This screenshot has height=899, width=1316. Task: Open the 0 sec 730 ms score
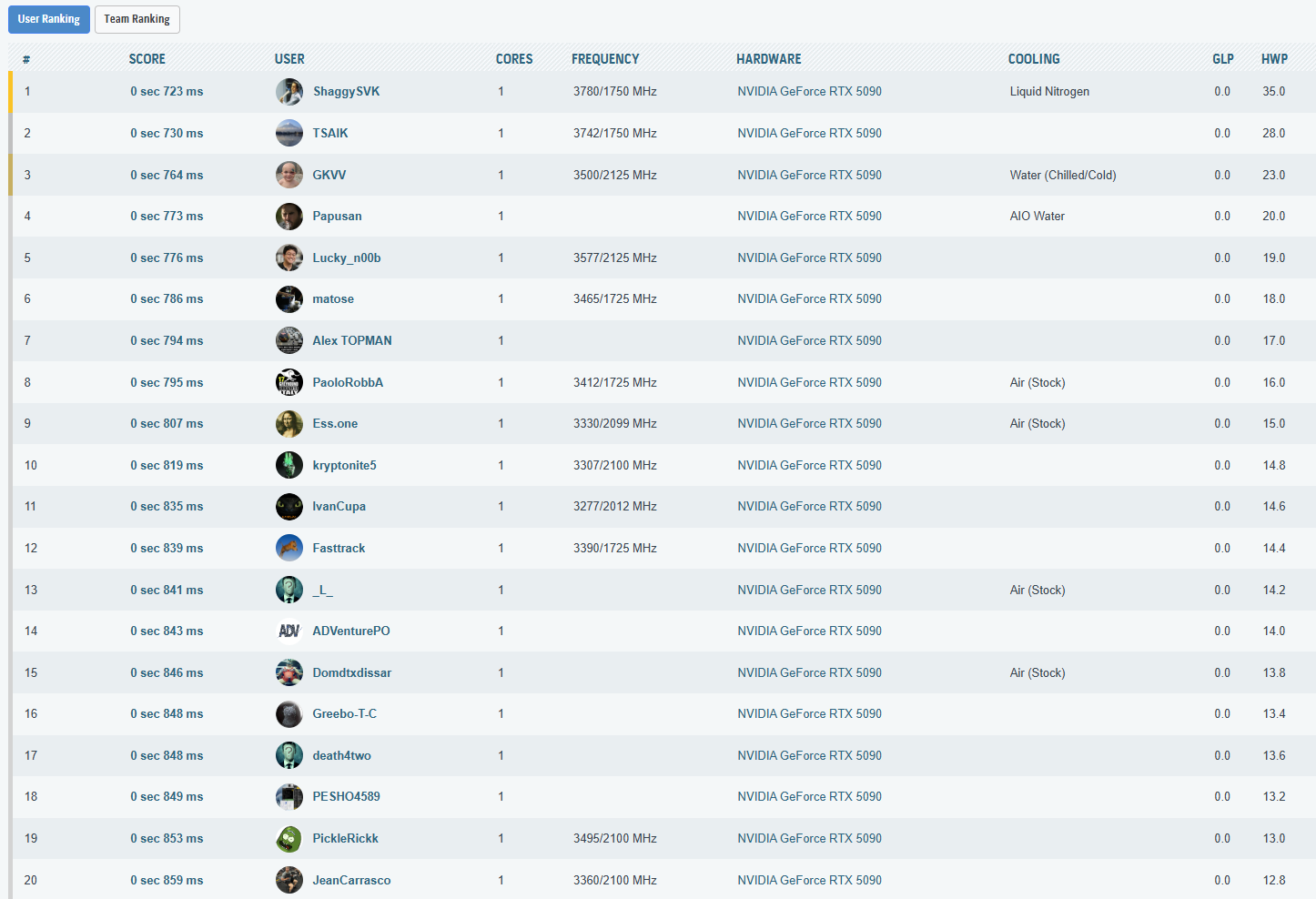pyautogui.click(x=167, y=134)
